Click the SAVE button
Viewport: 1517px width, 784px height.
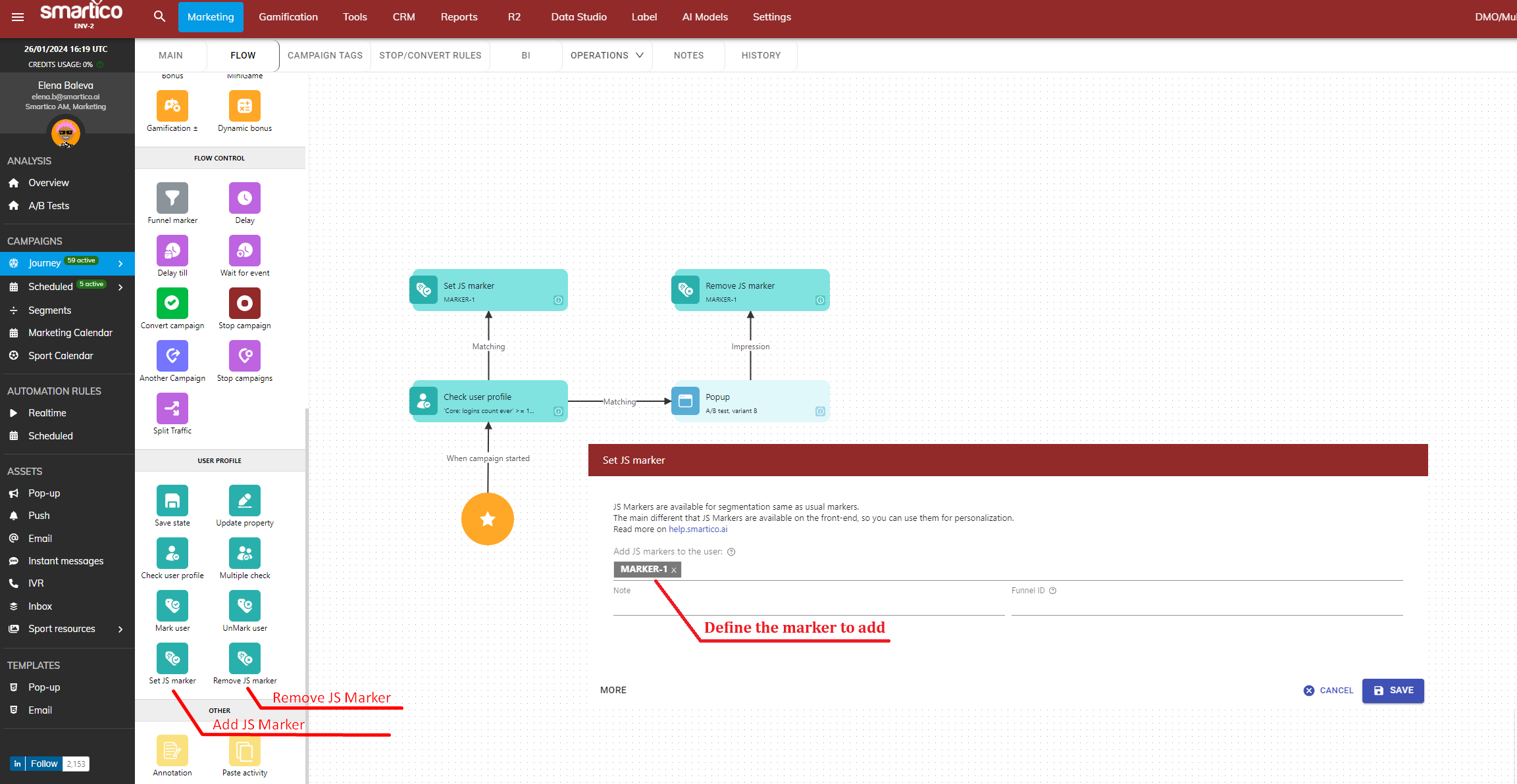pos(1393,691)
